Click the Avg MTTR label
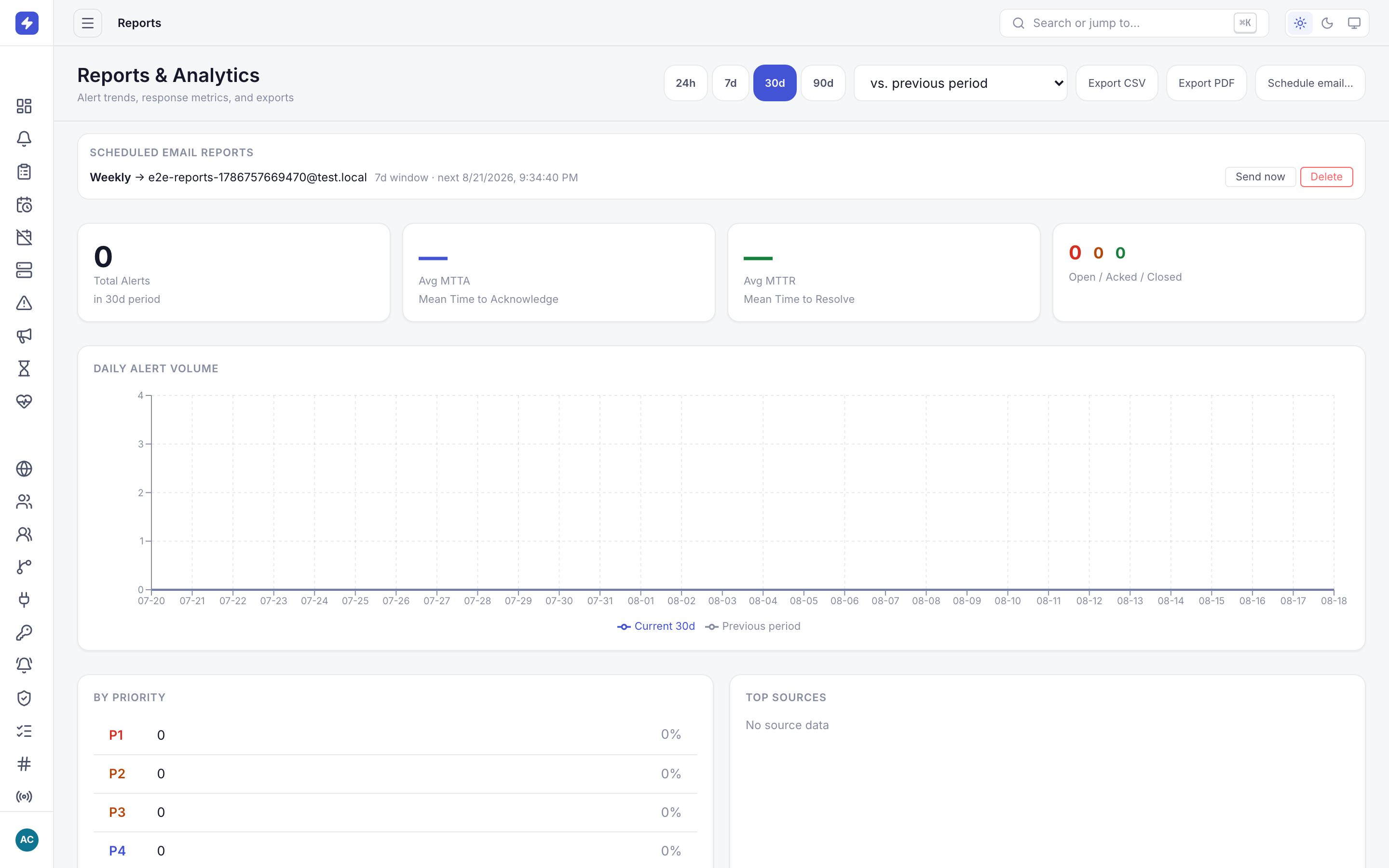 coord(769,281)
